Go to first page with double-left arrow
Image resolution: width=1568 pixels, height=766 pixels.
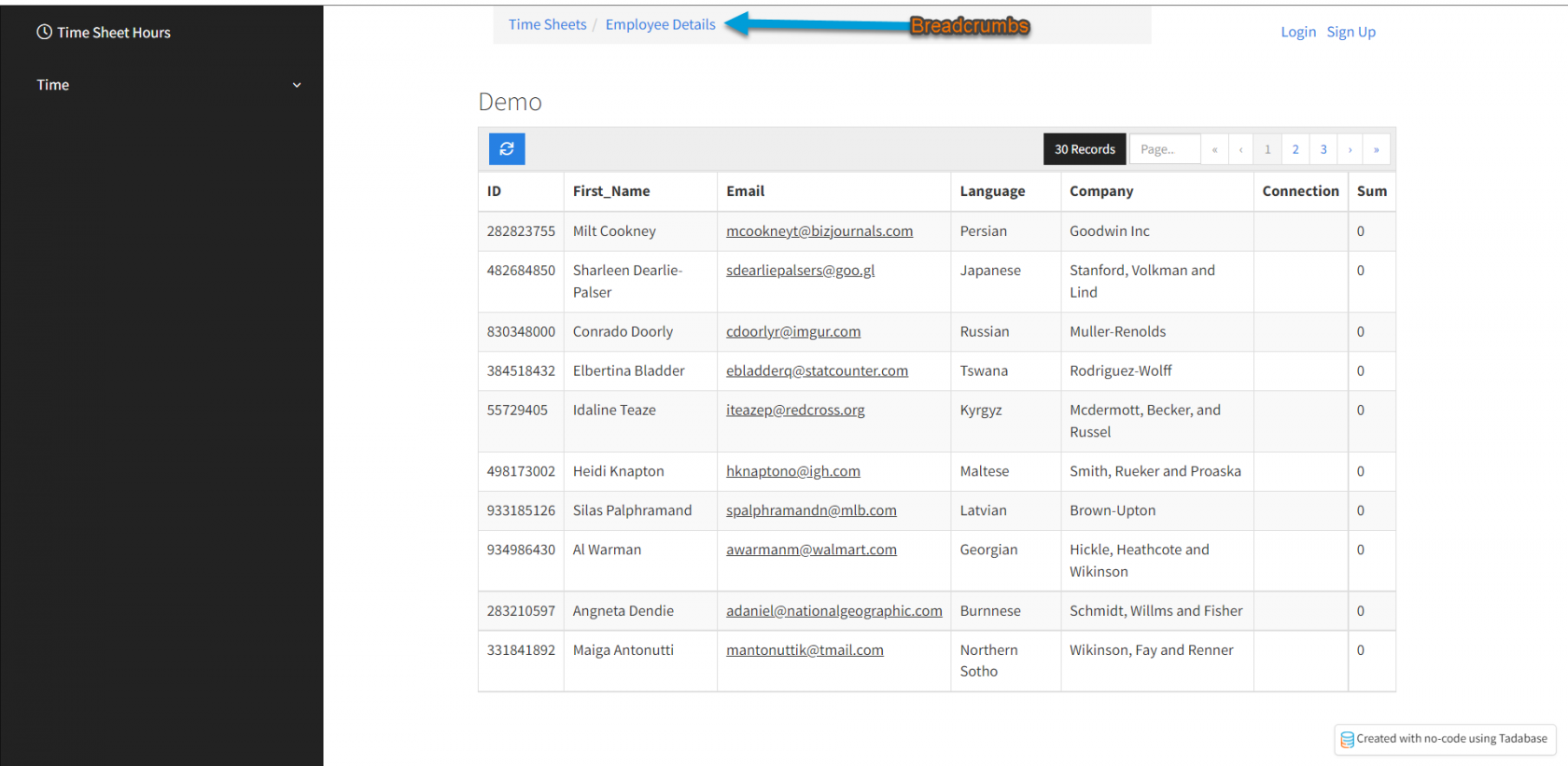[1214, 149]
